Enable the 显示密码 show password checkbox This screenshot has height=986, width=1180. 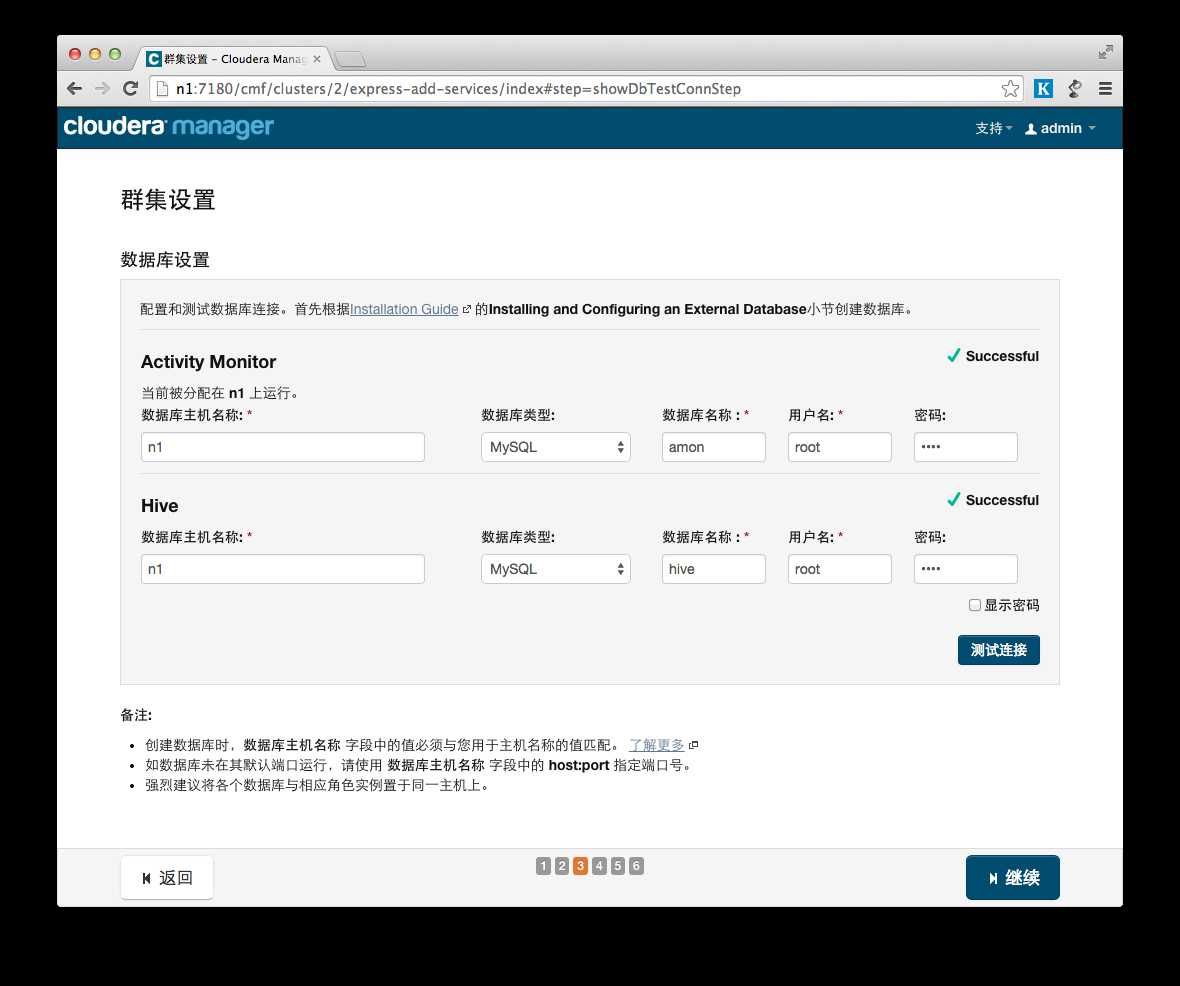click(975, 605)
